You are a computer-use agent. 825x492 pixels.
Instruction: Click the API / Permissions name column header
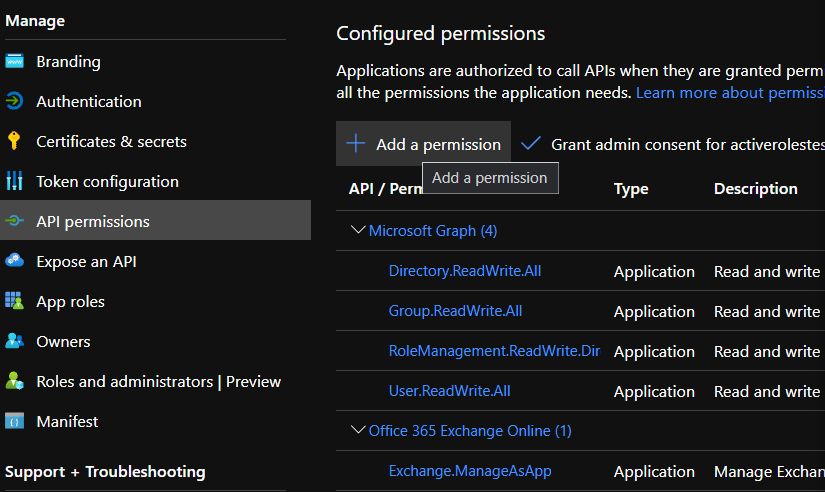click(x=385, y=188)
